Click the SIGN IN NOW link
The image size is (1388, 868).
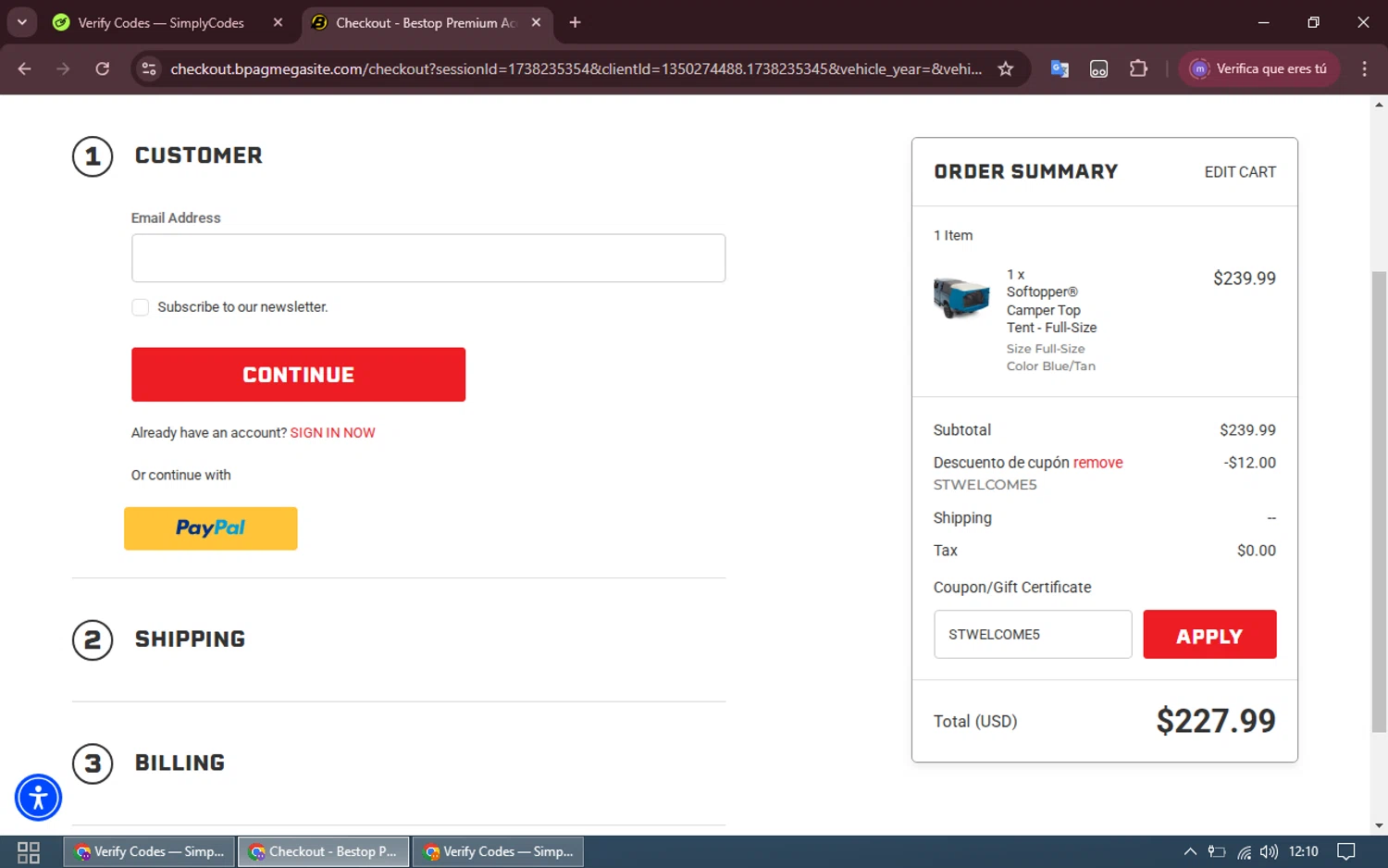coord(332,433)
